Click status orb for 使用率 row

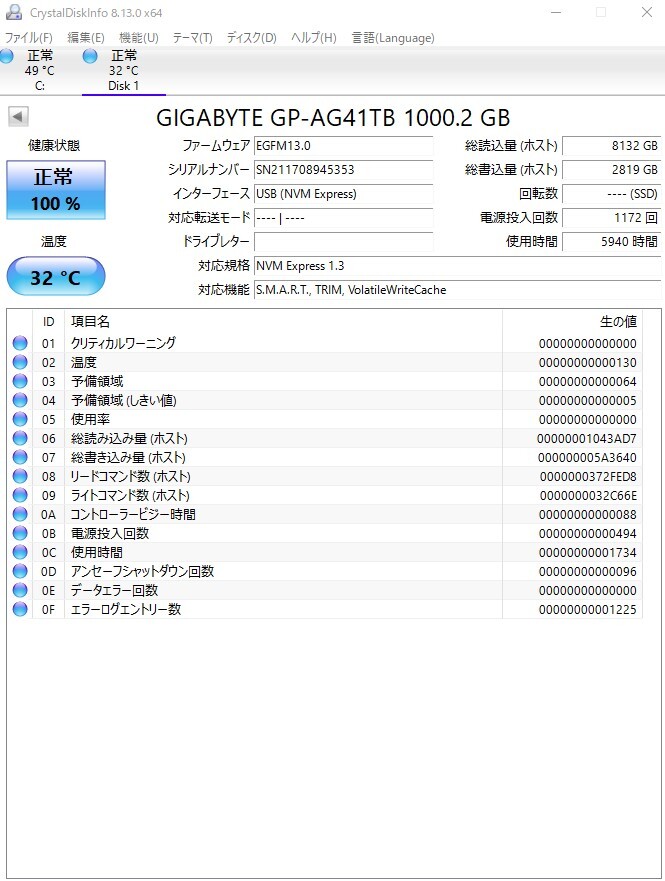point(20,419)
